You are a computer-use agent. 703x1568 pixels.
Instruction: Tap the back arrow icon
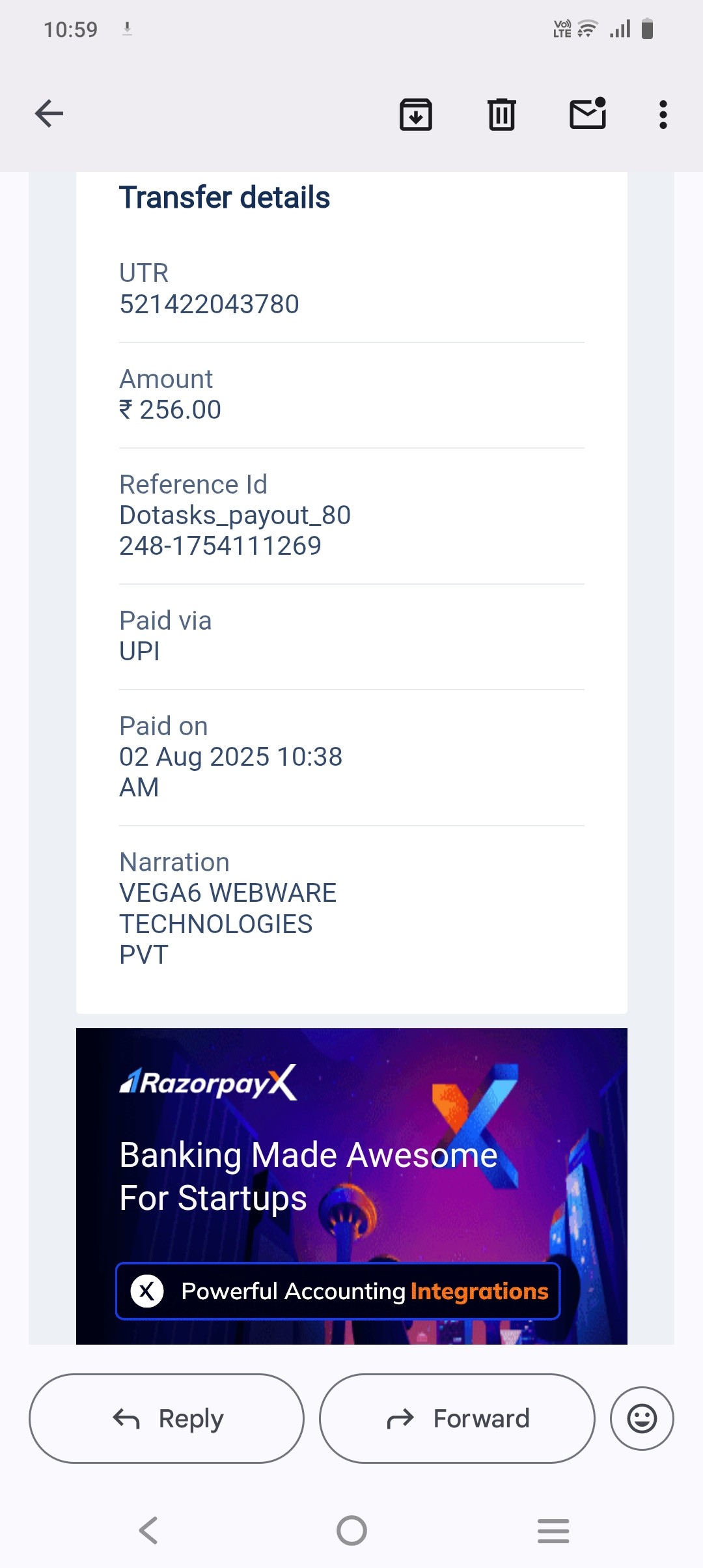coord(49,114)
